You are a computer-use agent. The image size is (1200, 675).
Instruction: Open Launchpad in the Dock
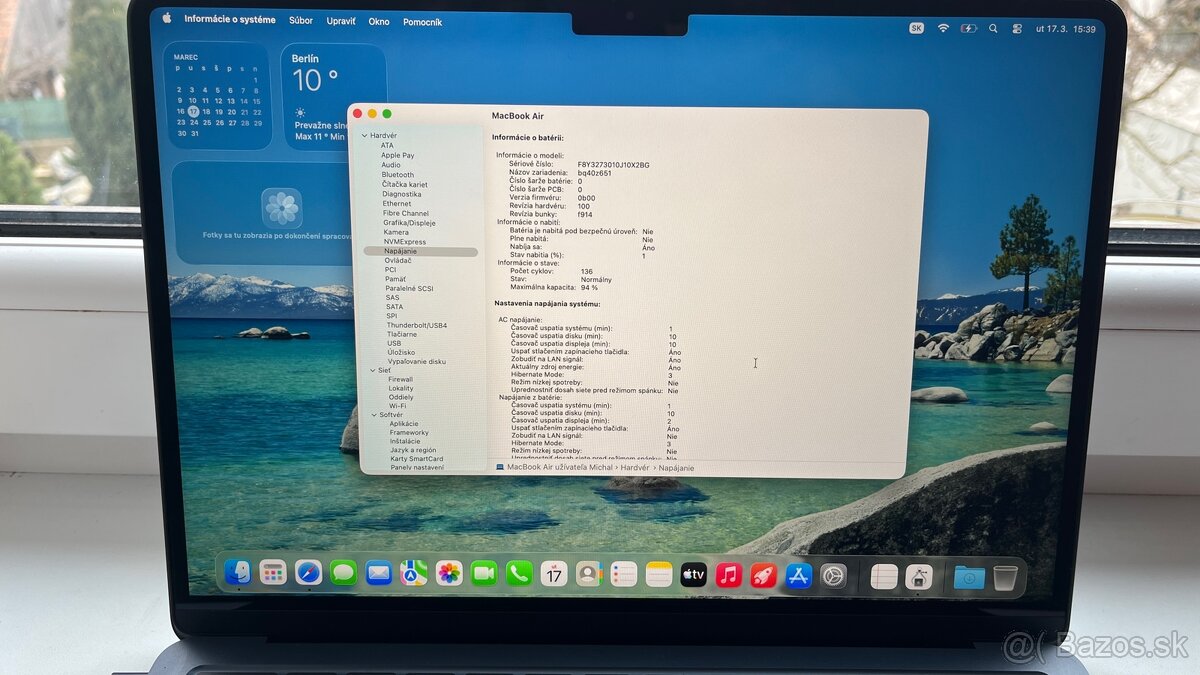[x=273, y=572]
